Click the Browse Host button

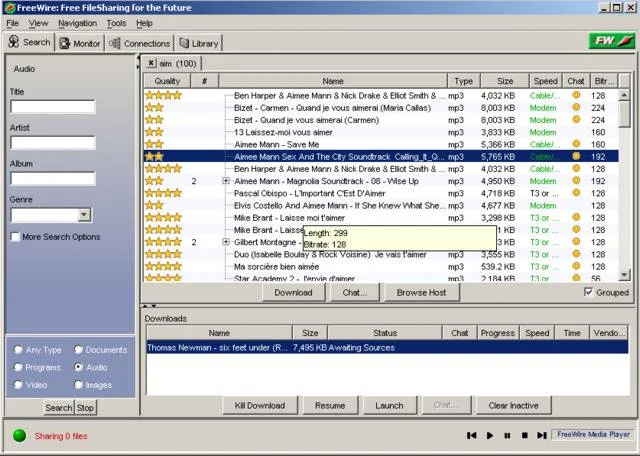[x=421, y=293]
